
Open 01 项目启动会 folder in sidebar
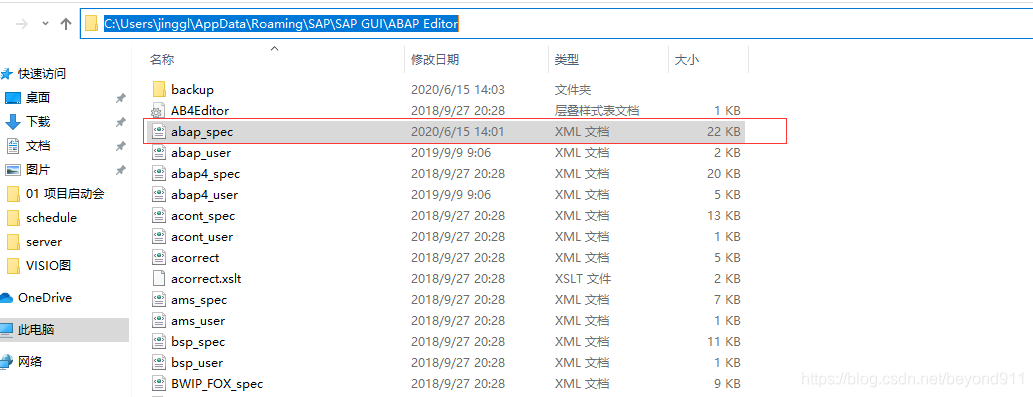click(65, 194)
